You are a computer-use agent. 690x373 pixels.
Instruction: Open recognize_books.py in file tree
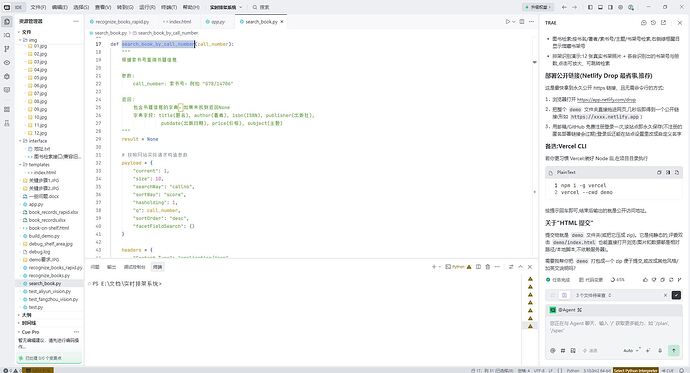click(49, 275)
